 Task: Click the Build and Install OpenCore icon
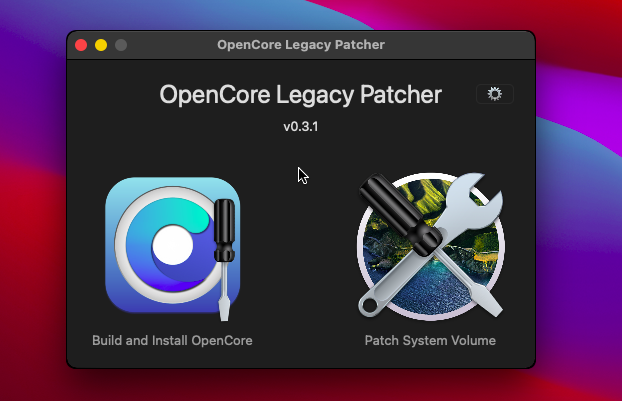click(x=172, y=246)
